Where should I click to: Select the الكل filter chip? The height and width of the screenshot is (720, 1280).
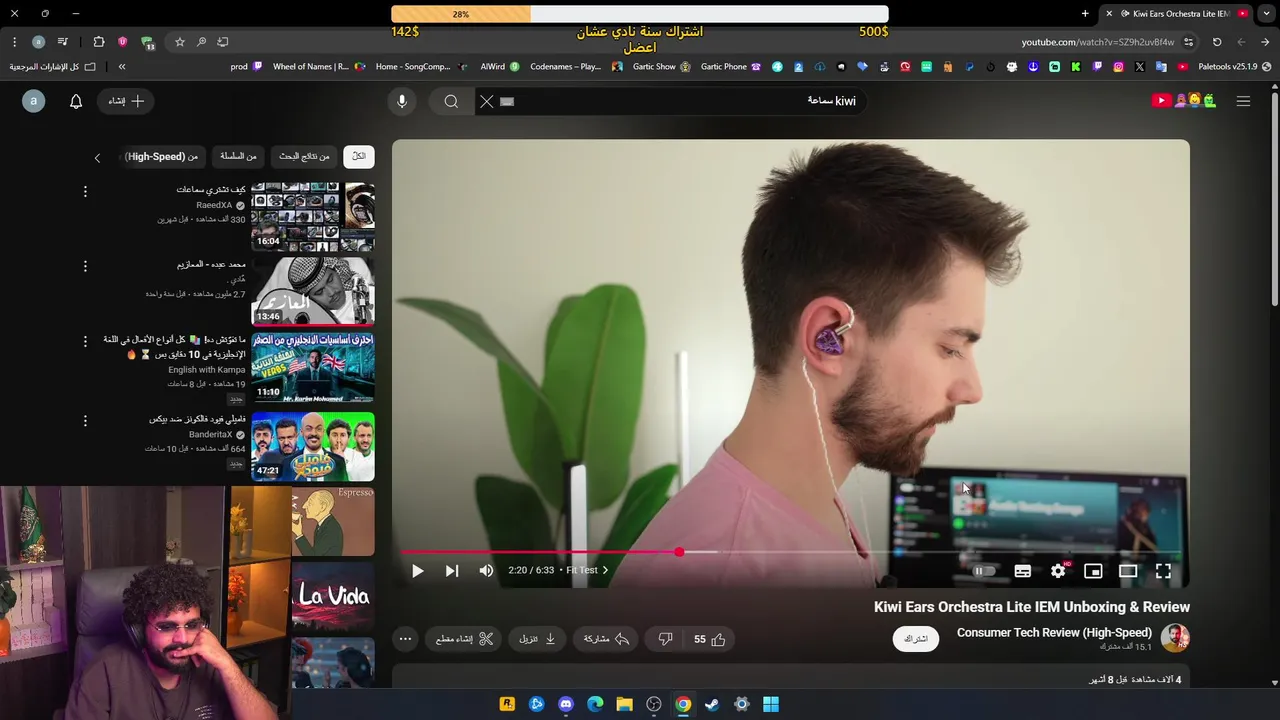[x=359, y=156]
